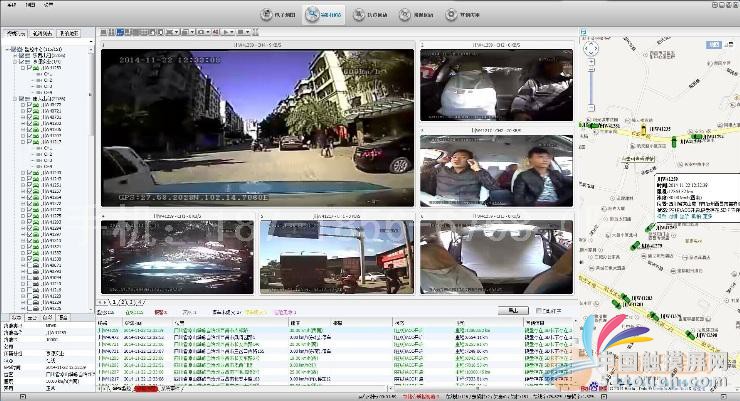Click the small icon above the map panel
This screenshot has height=401, width=740.
584,32
